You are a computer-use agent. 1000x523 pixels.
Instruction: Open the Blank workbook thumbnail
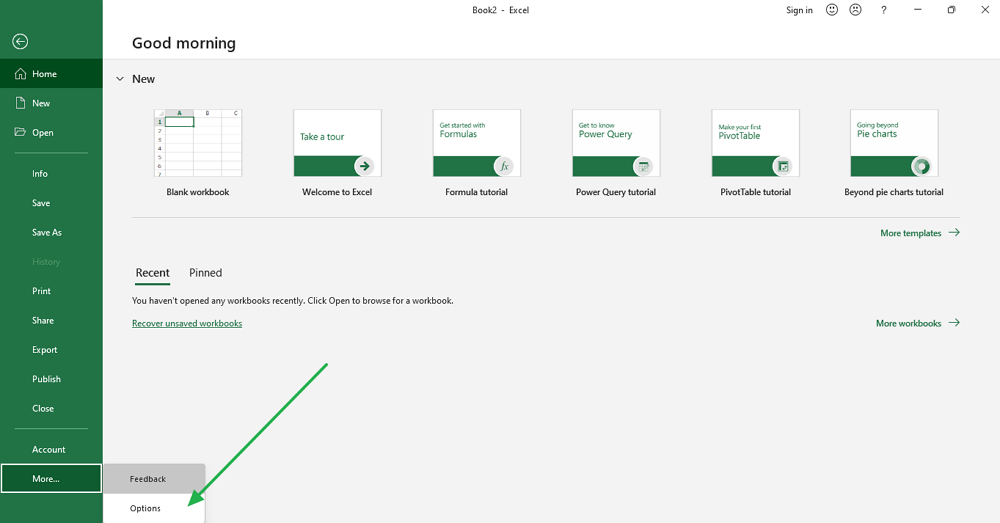(198, 143)
